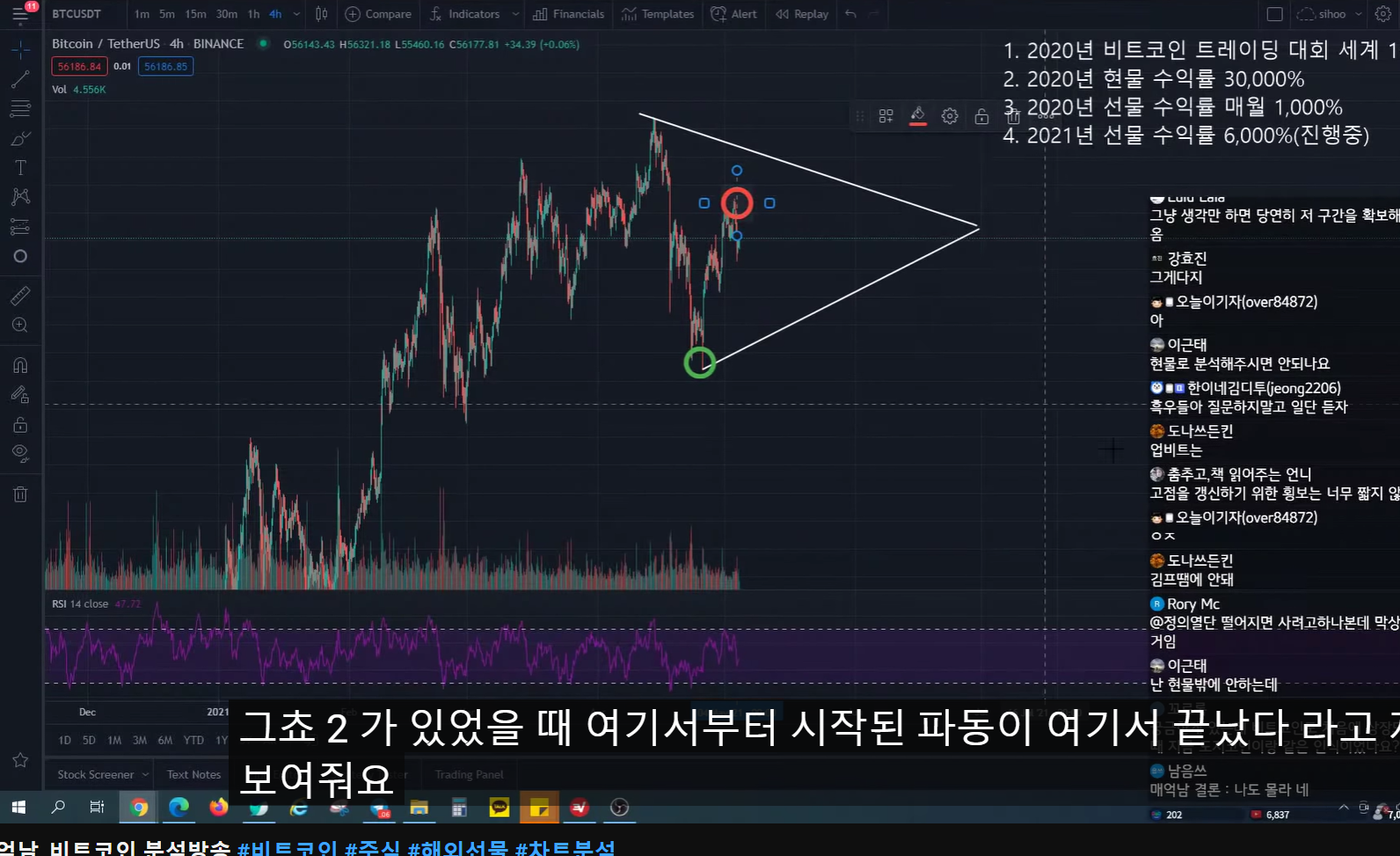Delete selected drawing with floating toolbar trash
Image resolution: width=1400 pixels, height=856 pixels.
click(1013, 116)
